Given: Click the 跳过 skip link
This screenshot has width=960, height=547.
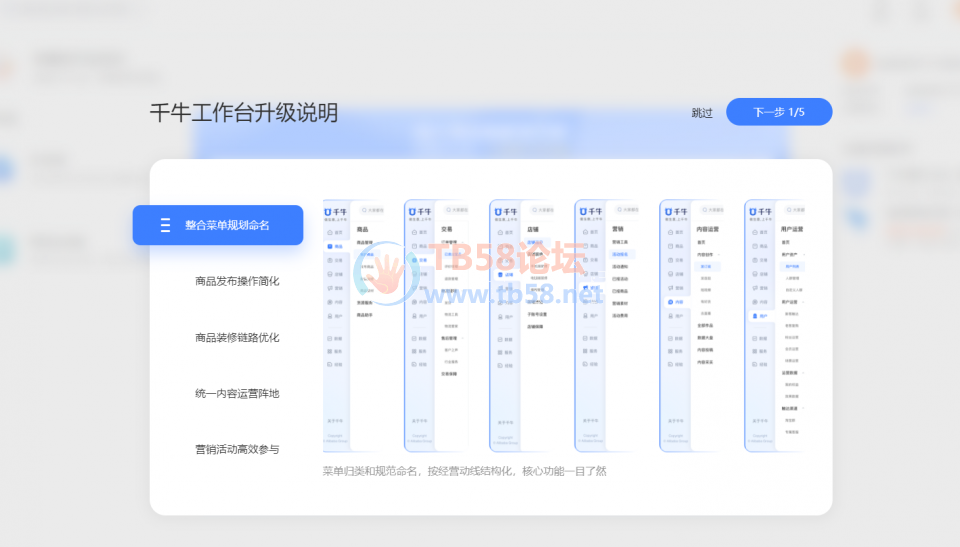Looking at the screenshot, I should click(702, 113).
